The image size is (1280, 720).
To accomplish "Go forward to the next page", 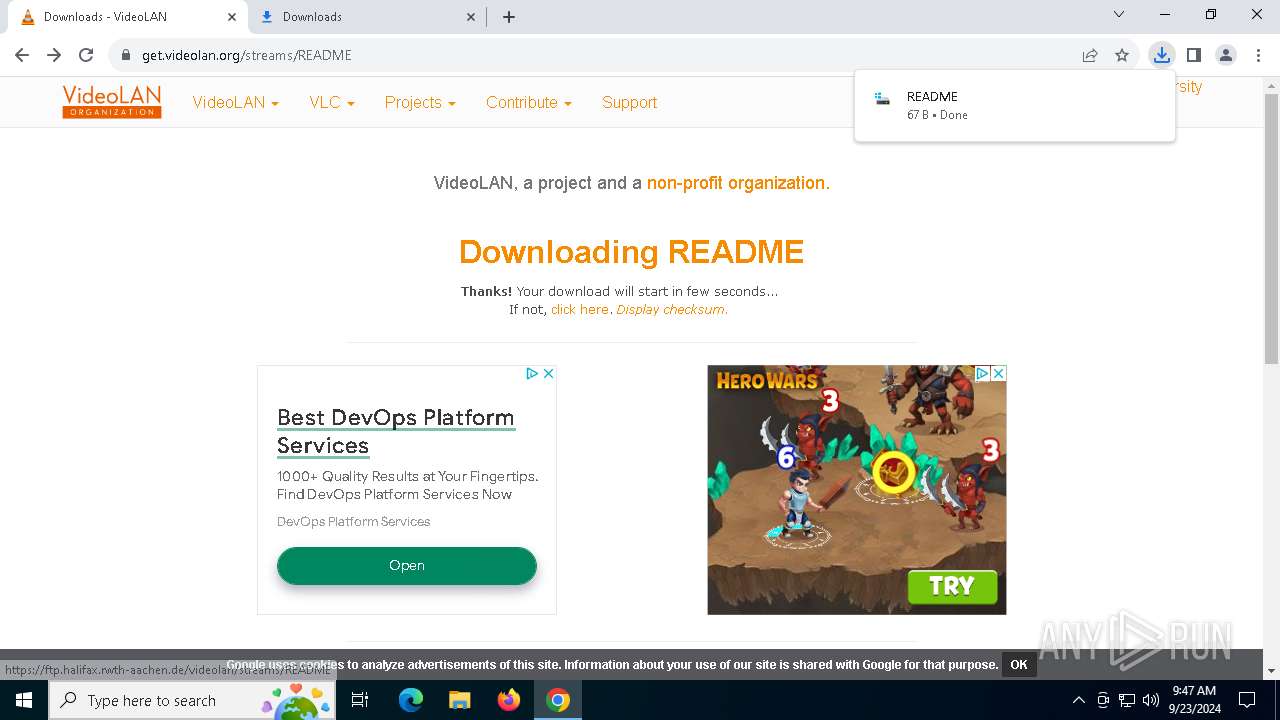I will 54,55.
